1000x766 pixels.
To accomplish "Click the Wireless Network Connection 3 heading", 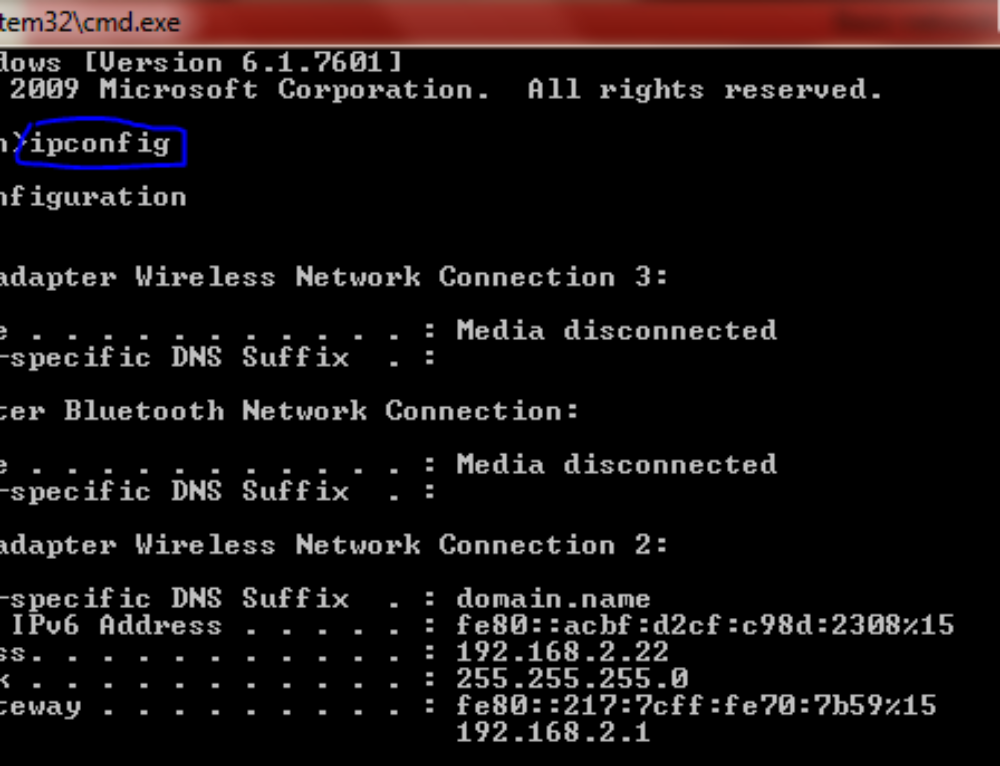I will (x=400, y=277).
